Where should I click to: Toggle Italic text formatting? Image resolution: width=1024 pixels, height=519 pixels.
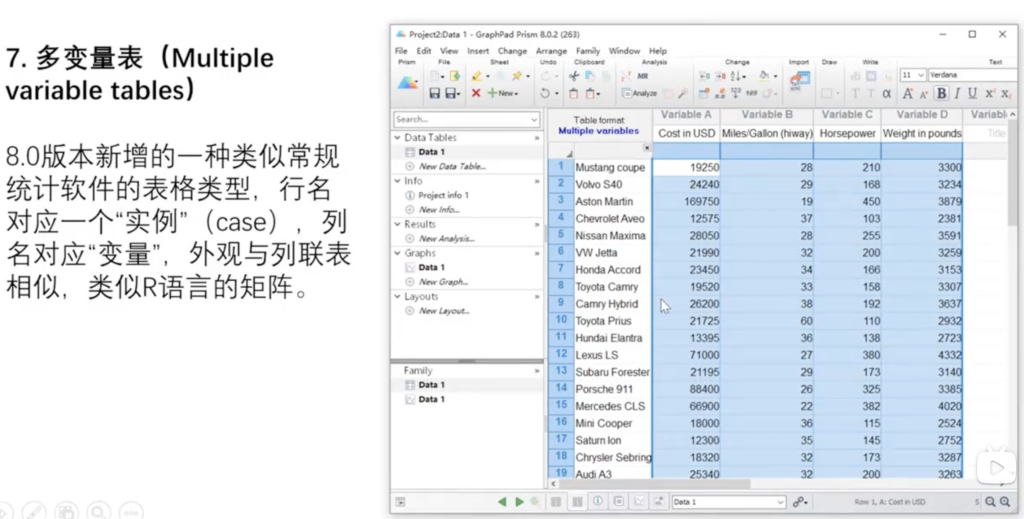tap(956, 93)
